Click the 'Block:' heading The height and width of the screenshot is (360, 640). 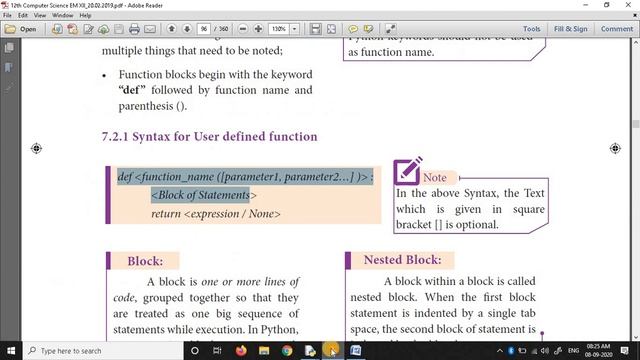145,261
